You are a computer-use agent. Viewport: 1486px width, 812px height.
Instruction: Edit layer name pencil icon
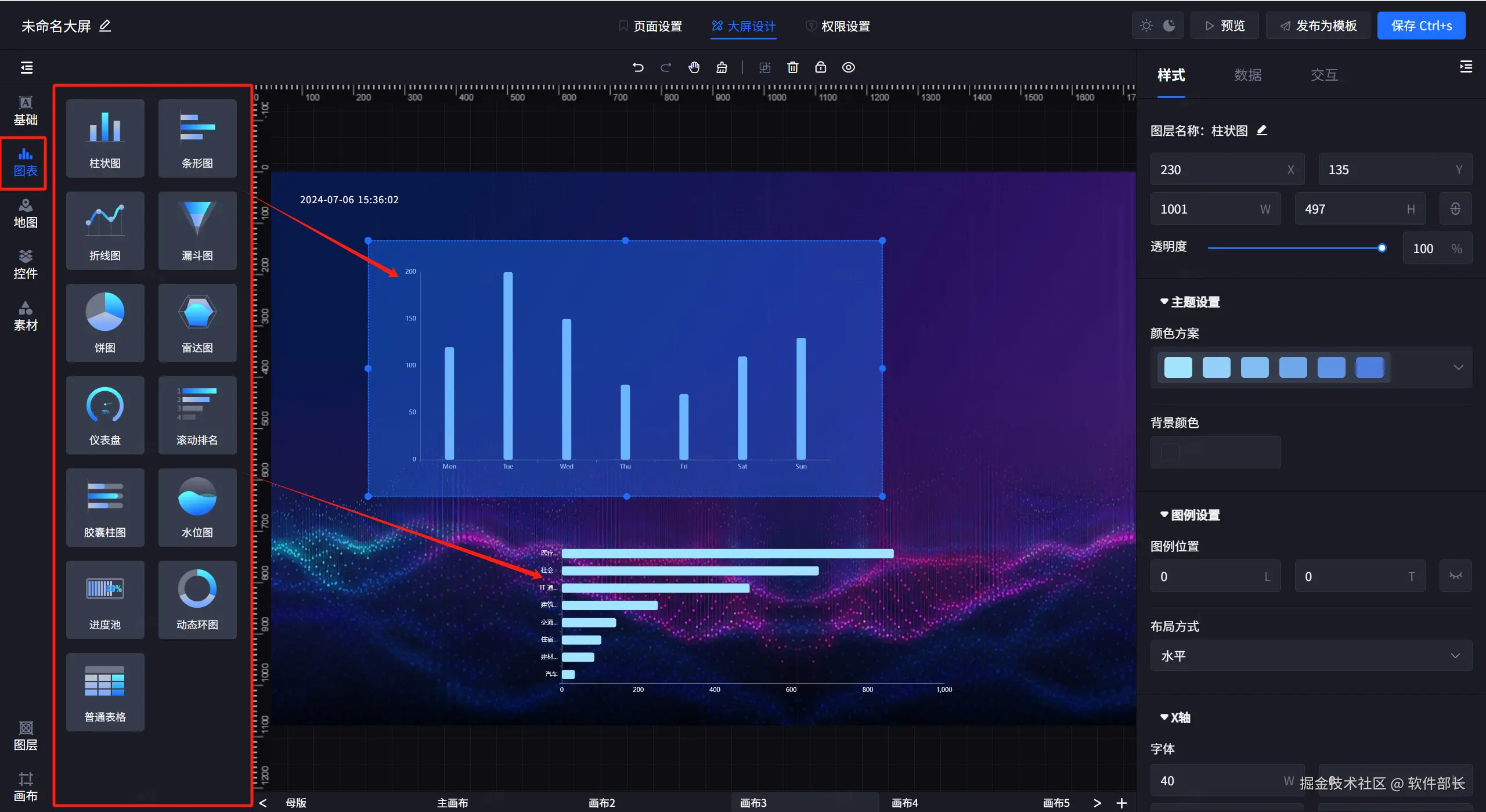point(1262,131)
